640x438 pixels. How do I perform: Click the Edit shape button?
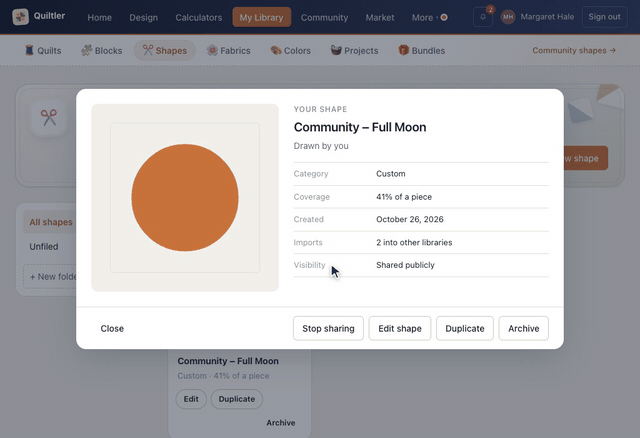[x=400, y=329]
